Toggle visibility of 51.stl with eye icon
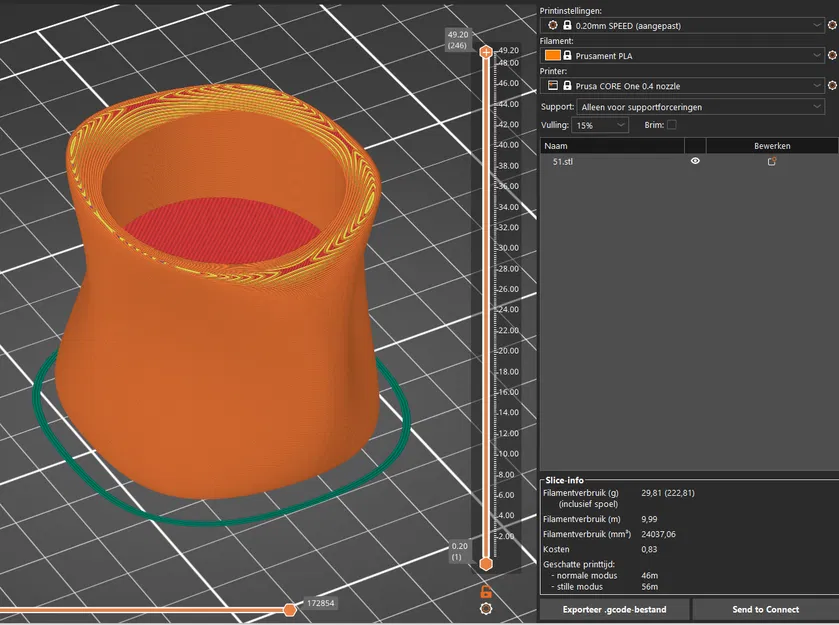Image resolution: width=839 pixels, height=625 pixels. point(695,161)
